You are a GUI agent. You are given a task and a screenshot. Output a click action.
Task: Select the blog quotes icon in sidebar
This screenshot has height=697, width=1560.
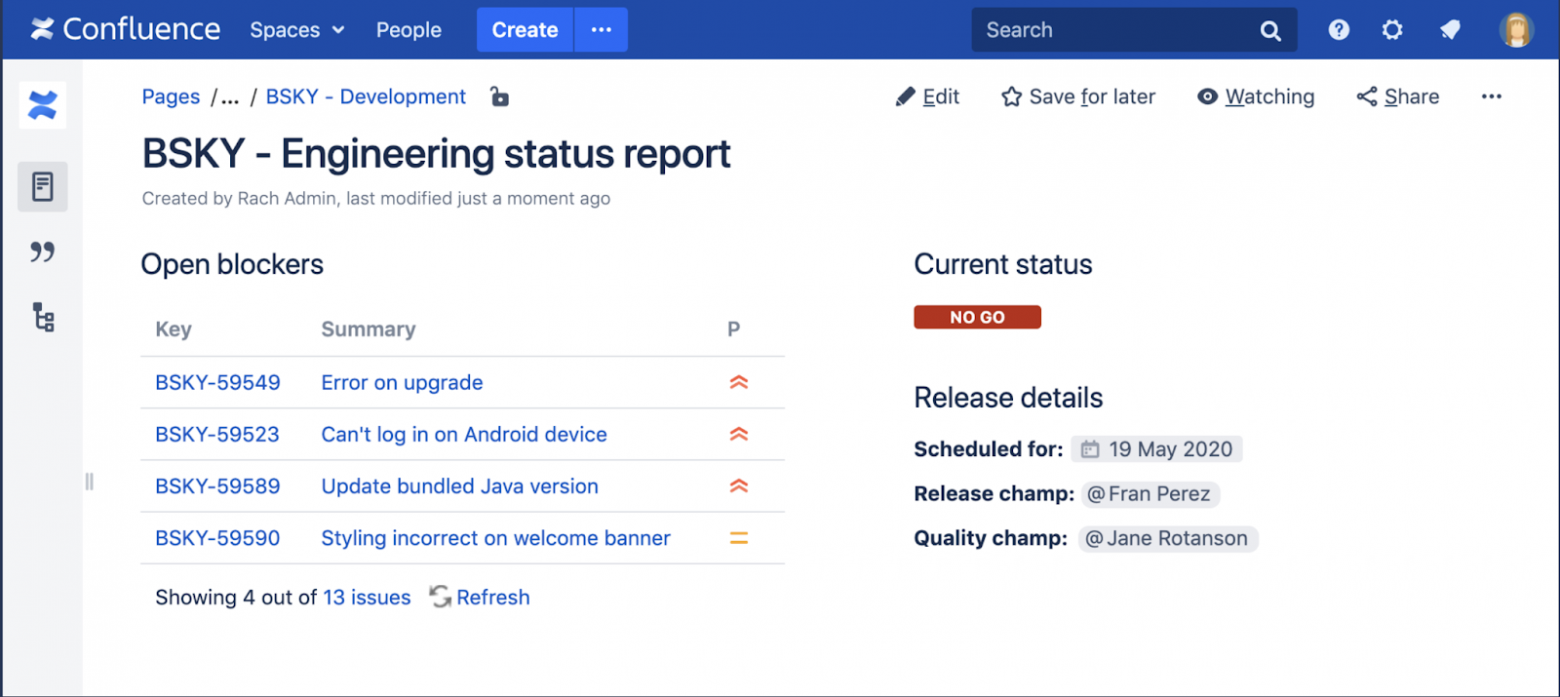point(42,252)
